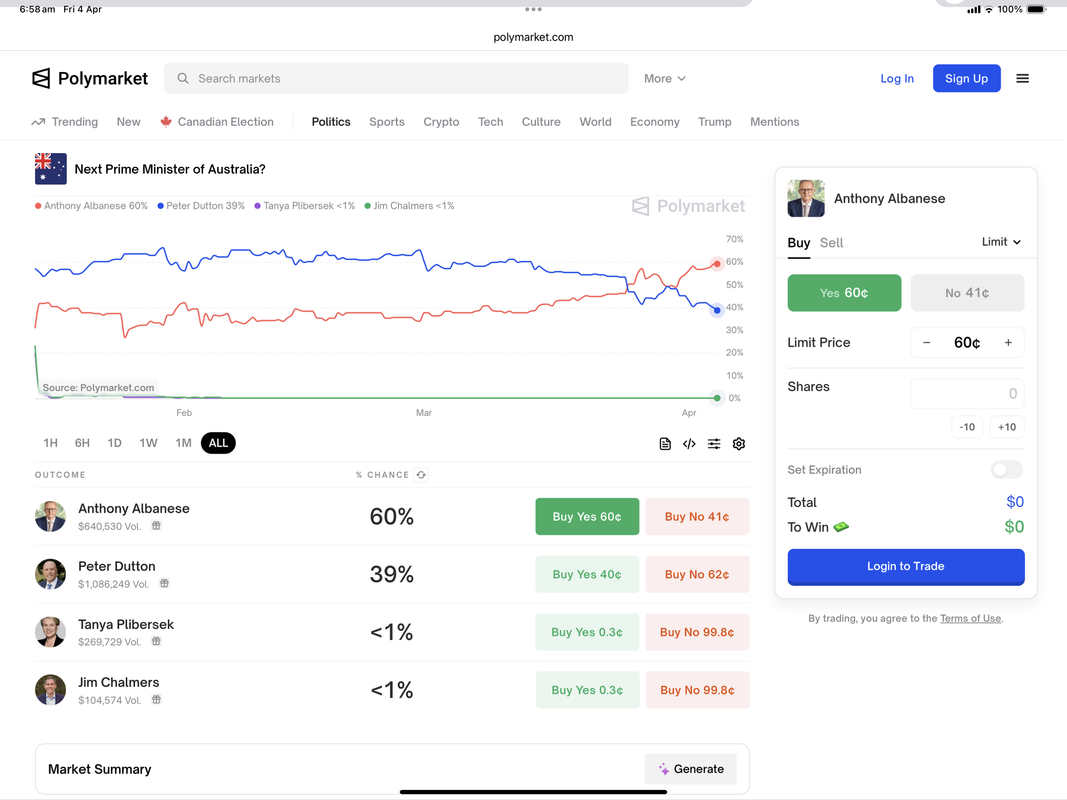The height and width of the screenshot is (800, 1067).
Task: Open the Economy category
Action: [x=655, y=122]
